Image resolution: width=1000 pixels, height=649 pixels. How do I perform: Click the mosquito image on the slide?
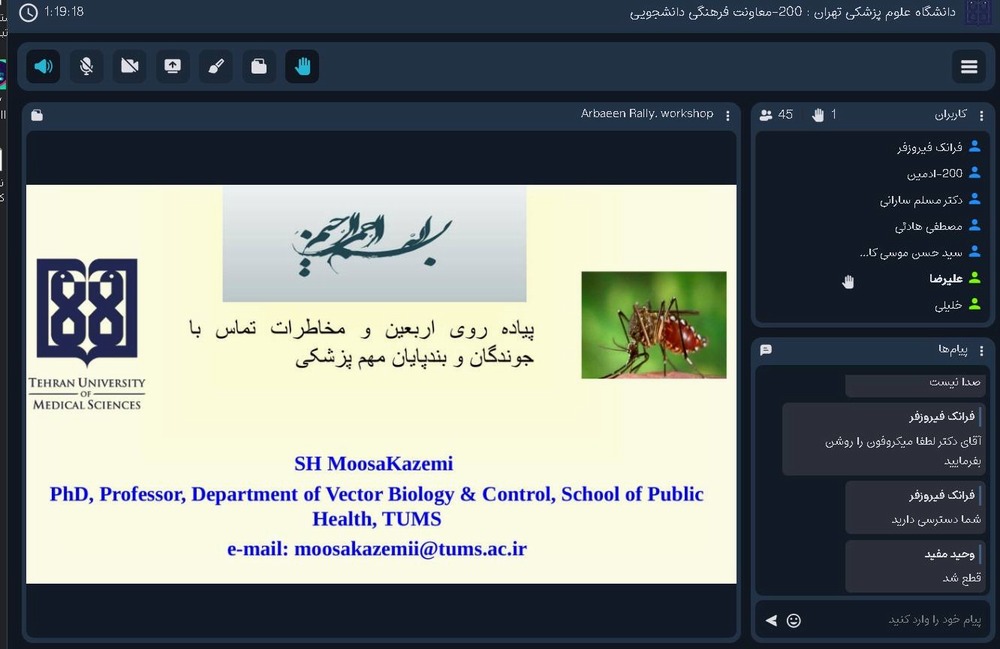pos(654,325)
